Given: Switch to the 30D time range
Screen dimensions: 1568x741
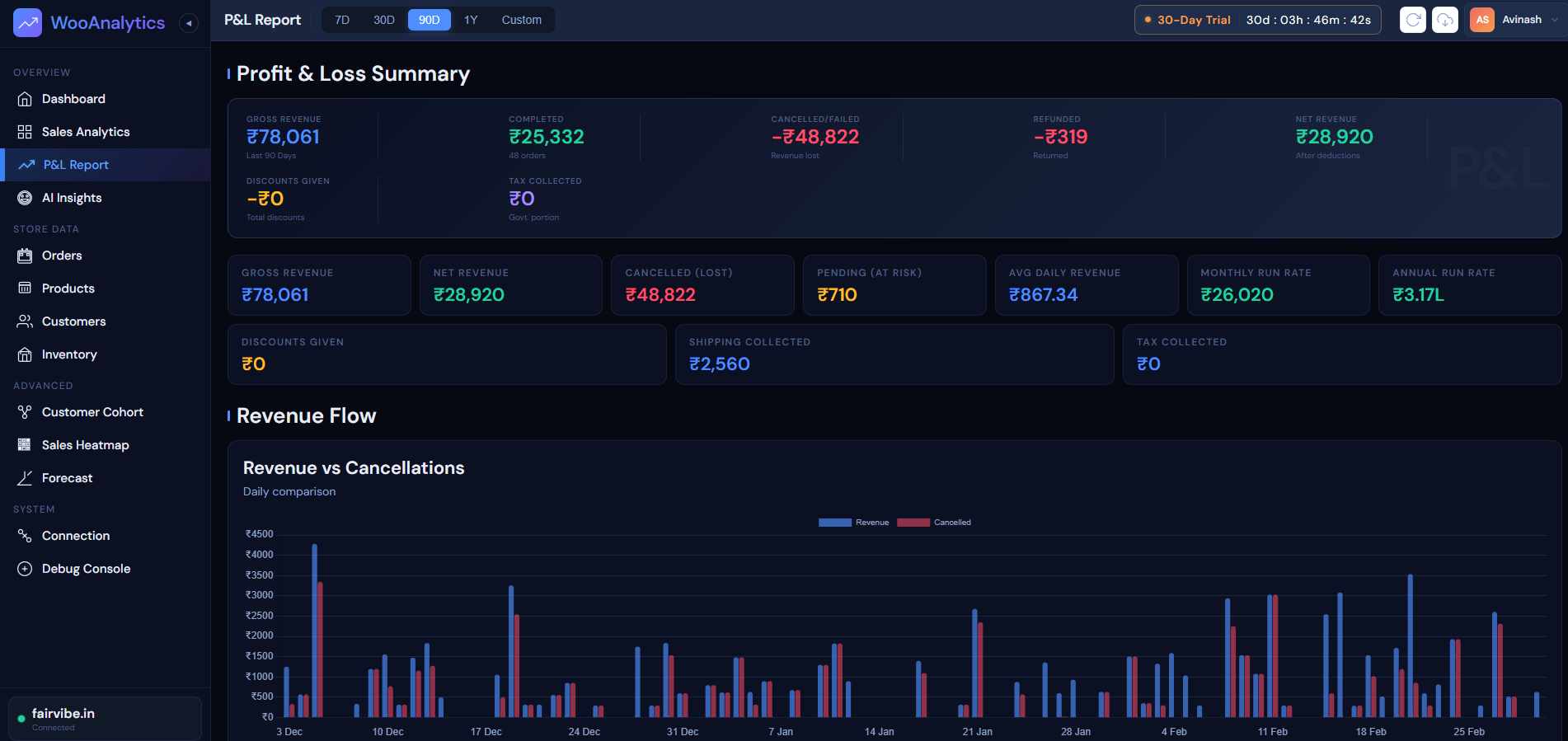Looking at the screenshot, I should click(383, 20).
